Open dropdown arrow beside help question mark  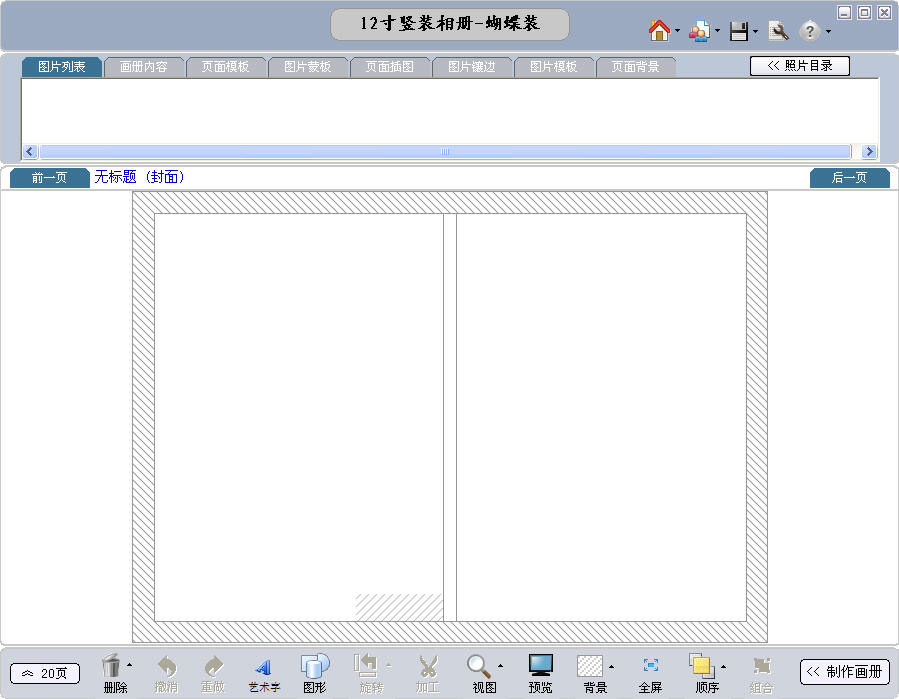coord(829,32)
